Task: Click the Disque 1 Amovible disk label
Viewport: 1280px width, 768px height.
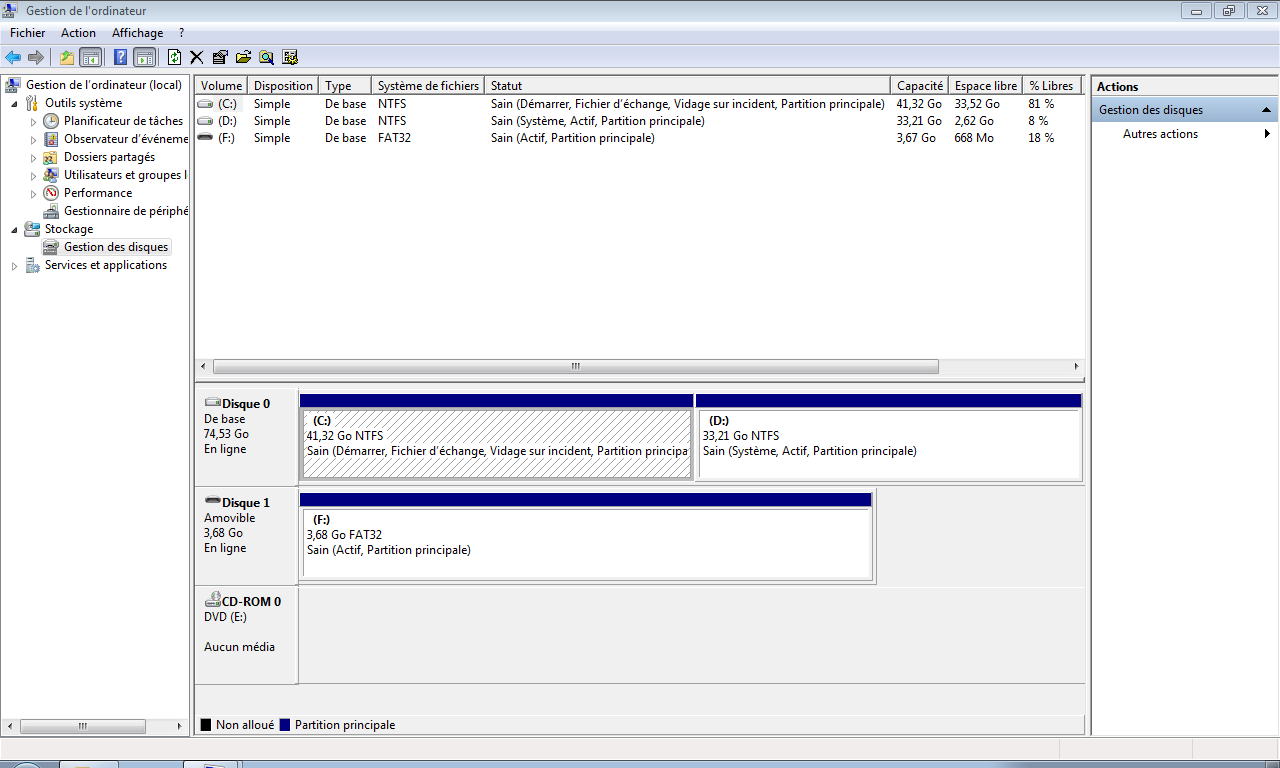Action: (x=246, y=535)
